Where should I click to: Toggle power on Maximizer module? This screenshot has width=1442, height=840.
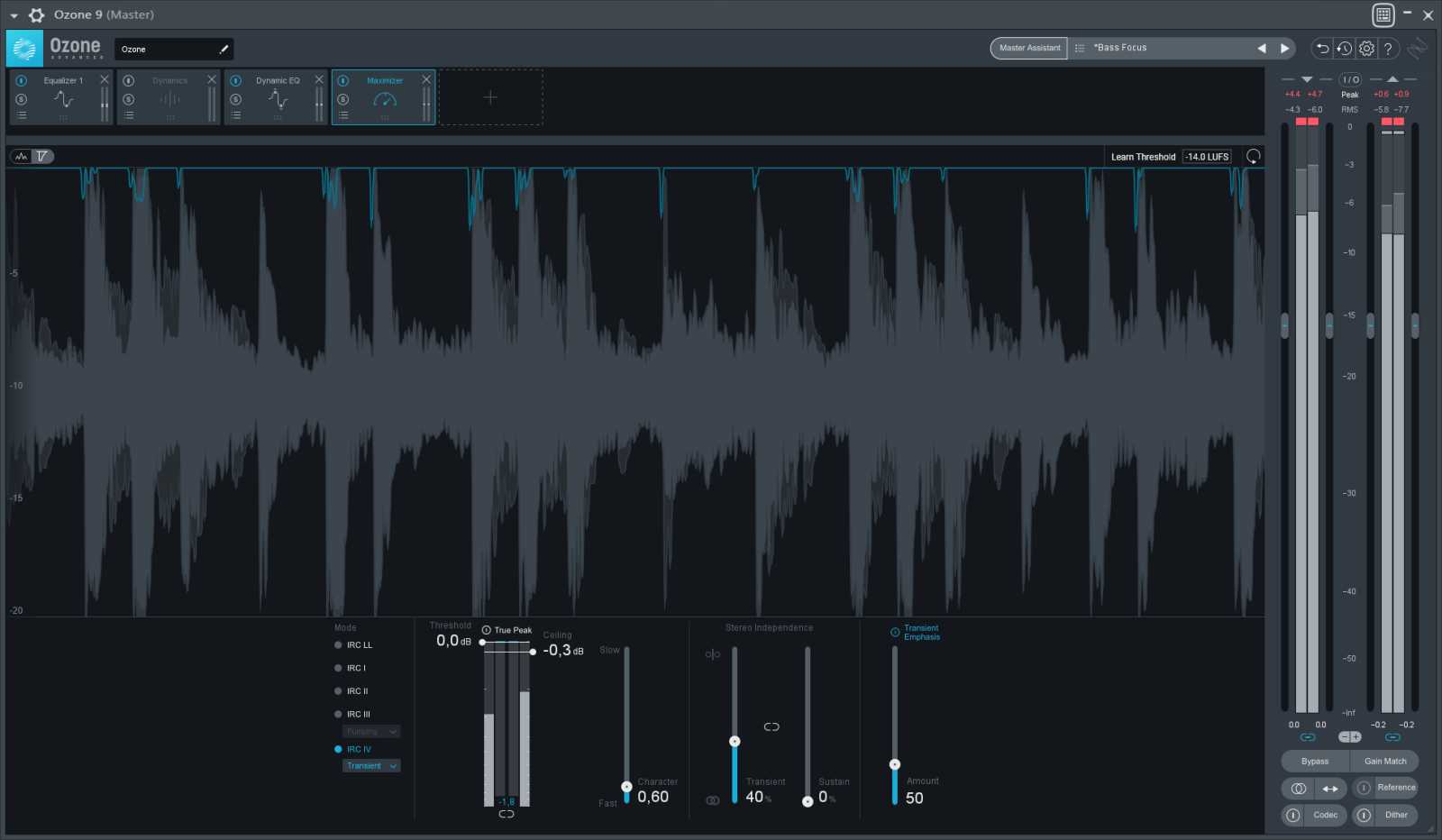pyautogui.click(x=343, y=80)
